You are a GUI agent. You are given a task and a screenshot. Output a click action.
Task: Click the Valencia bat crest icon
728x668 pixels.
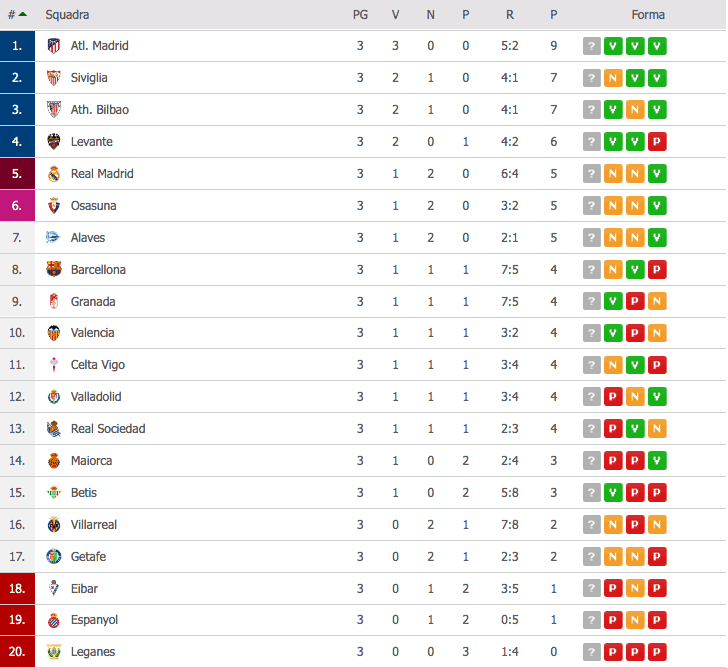54,333
